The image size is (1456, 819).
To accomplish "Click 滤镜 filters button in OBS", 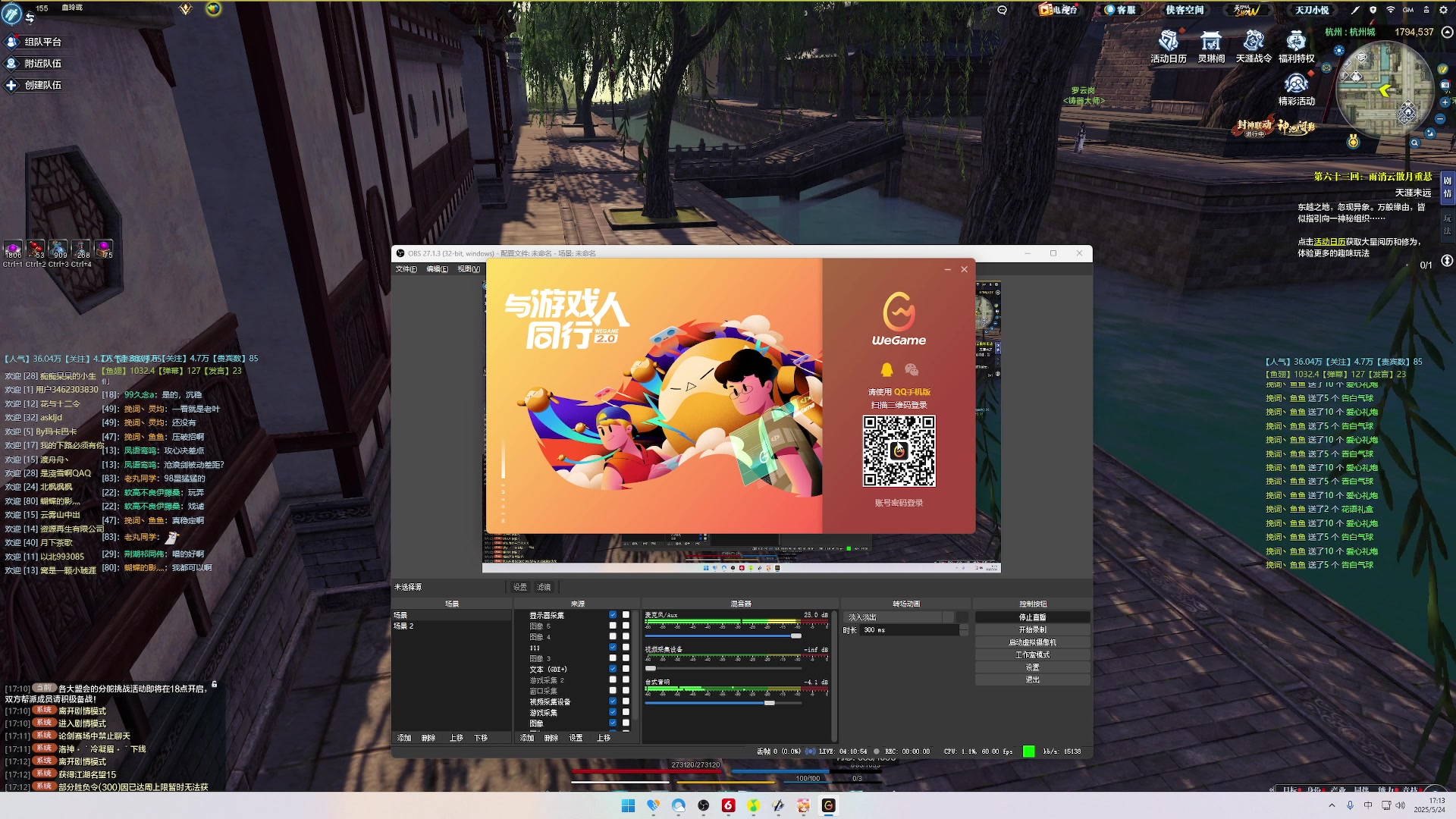I will point(544,587).
